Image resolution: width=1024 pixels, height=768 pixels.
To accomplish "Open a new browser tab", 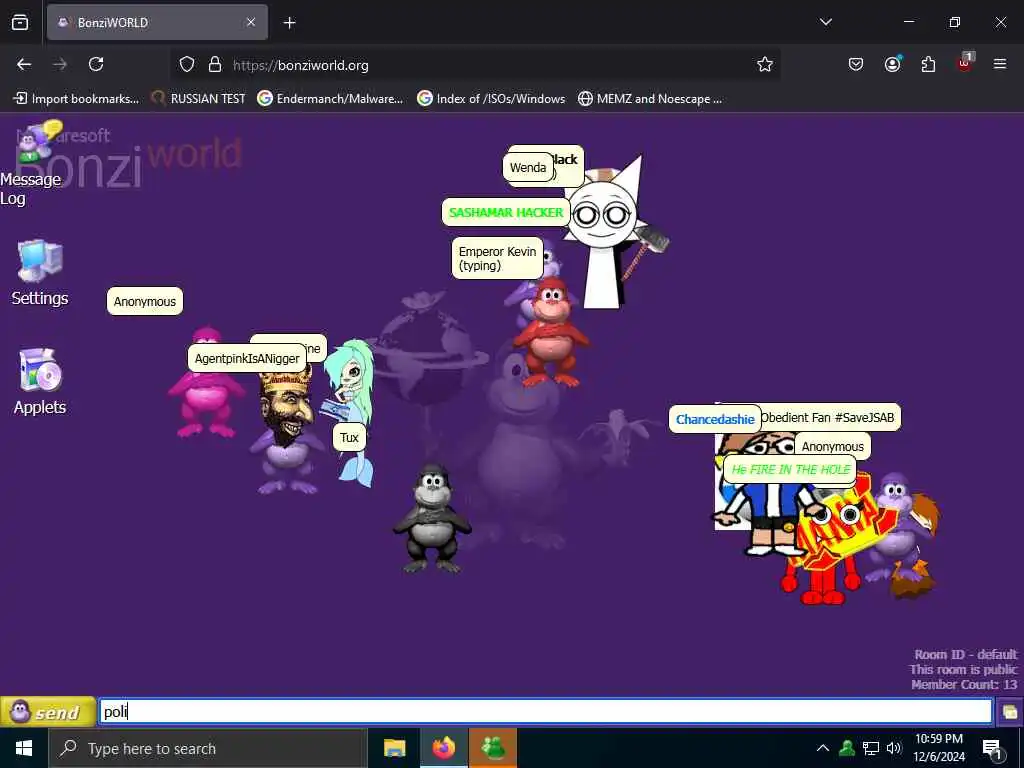I will tap(289, 23).
